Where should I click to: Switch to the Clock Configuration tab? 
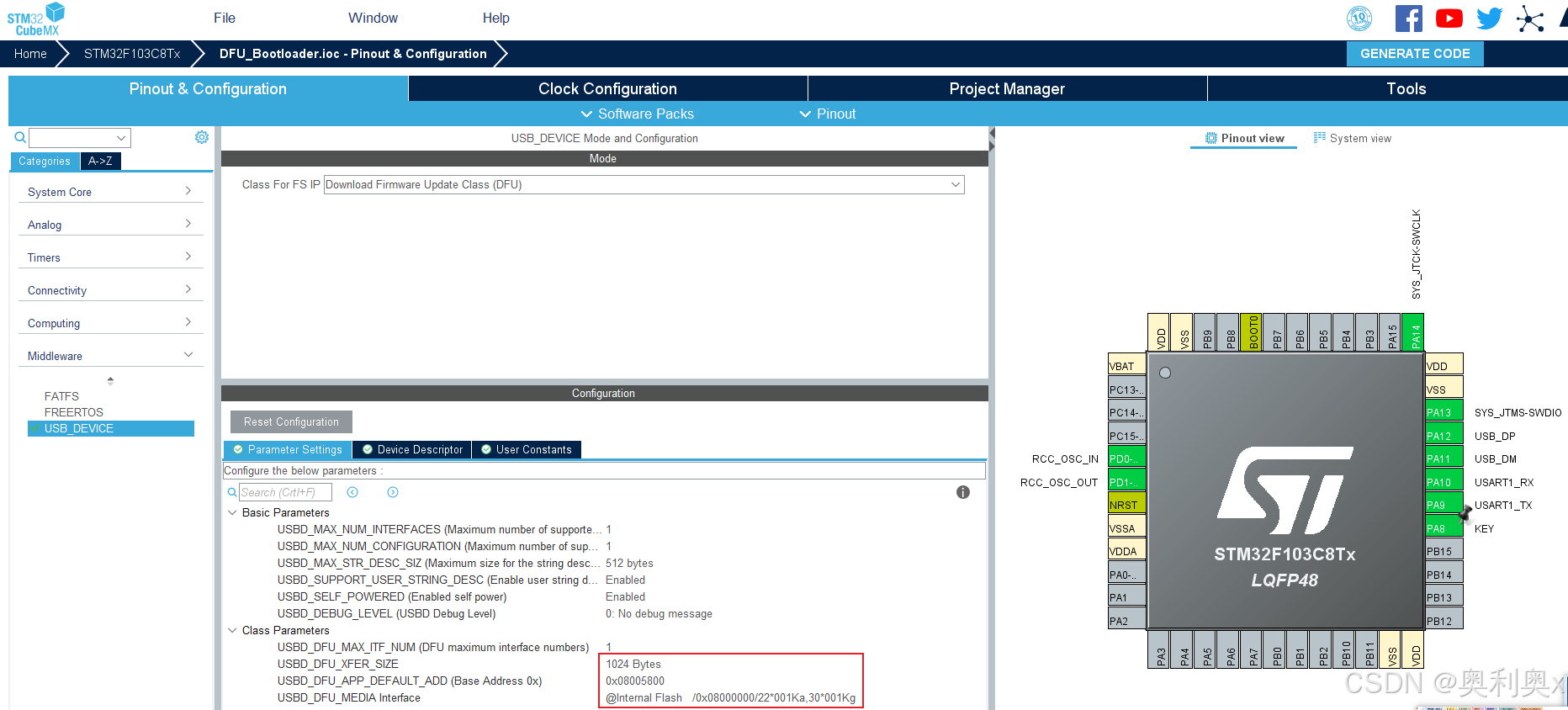pyautogui.click(x=607, y=88)
